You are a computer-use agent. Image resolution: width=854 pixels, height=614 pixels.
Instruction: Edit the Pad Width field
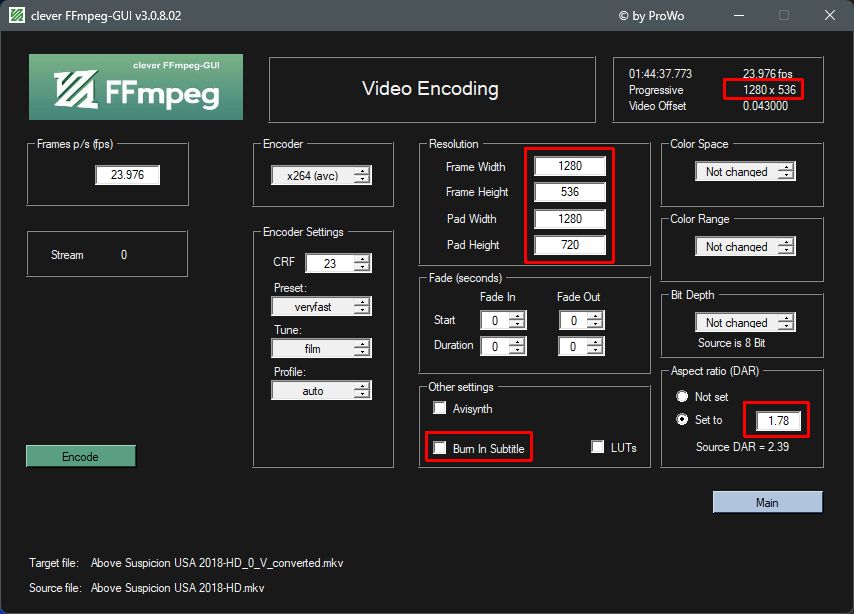(x=570, y=218)
